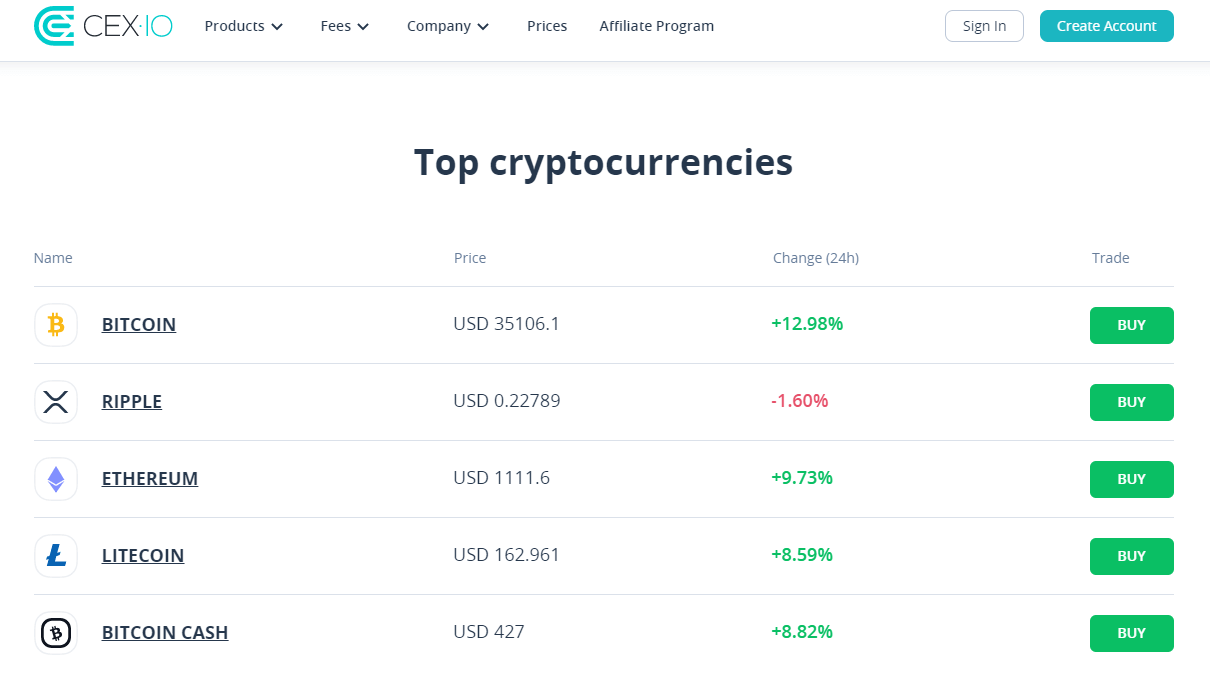
Task: Buy Bitcoin with the BUY button
Action: point(1132,325)
